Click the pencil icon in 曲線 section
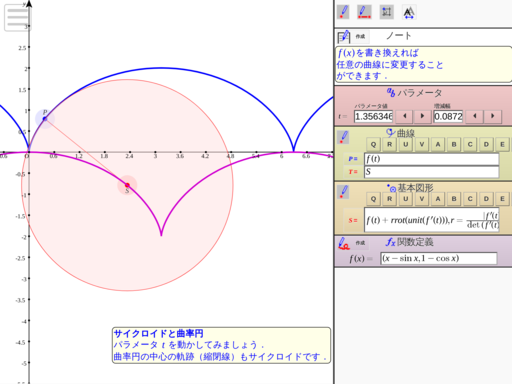The height and width of the screenshot is (384, 512). coord(343,137)
